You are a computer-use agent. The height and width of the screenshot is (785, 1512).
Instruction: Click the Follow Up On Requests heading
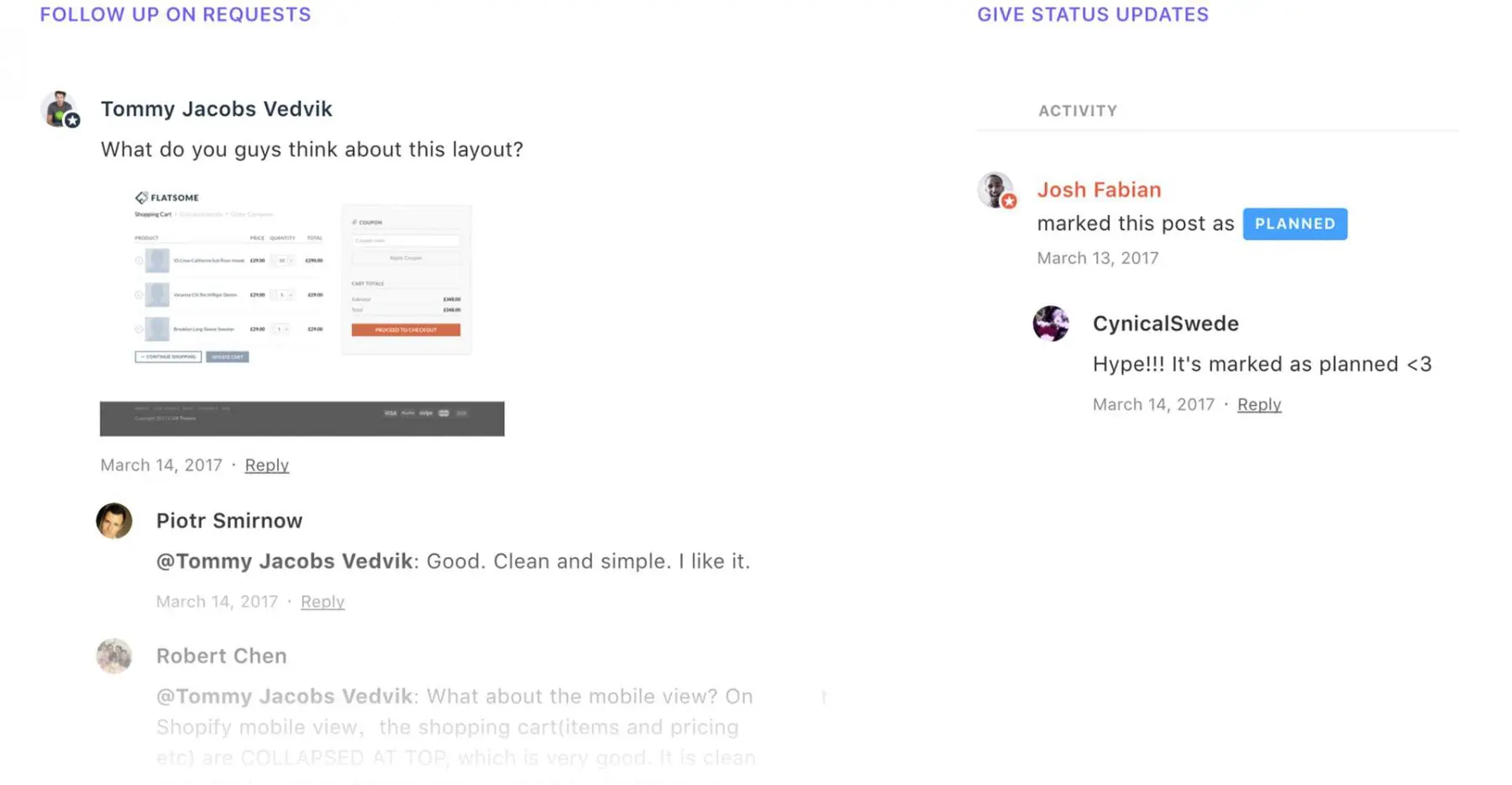(x=175, y=14)
